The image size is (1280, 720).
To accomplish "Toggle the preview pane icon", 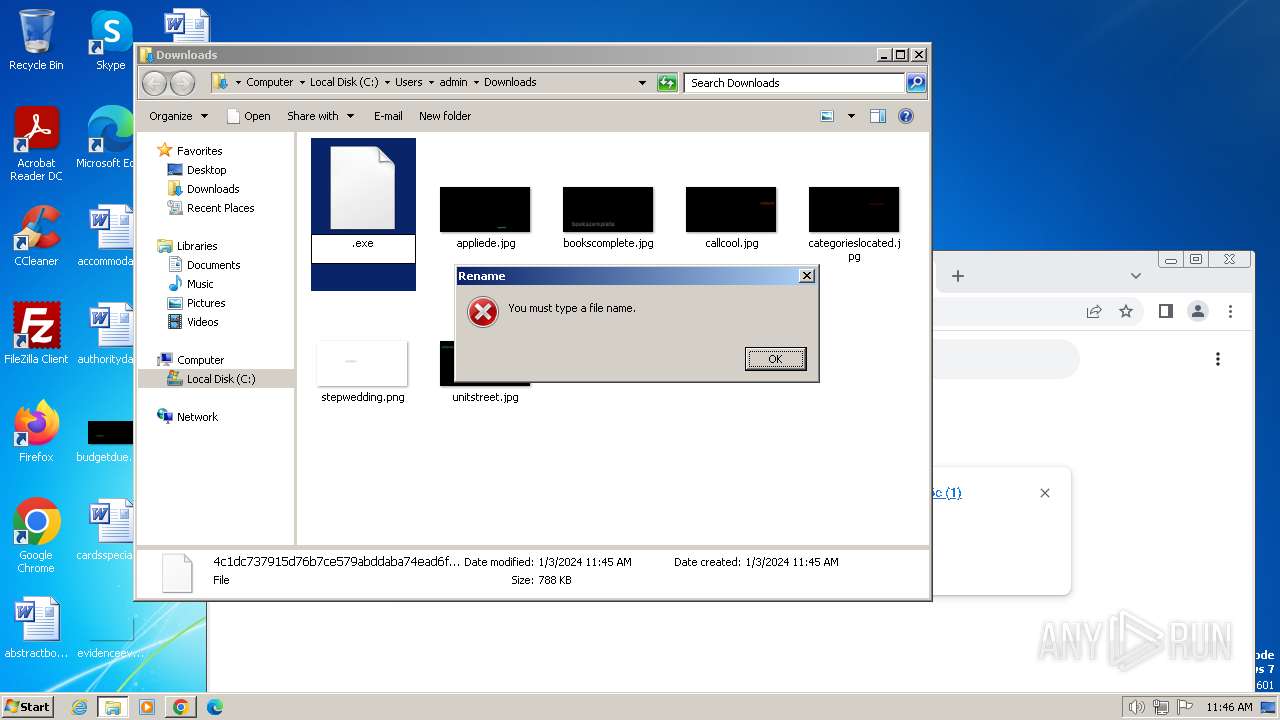I will tap(878, 116).
